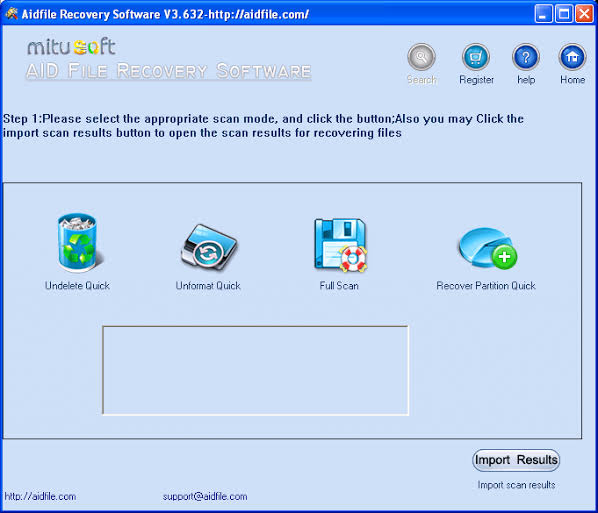
Task: Close the Aidfile Recovery window
Action: point(584,14)
